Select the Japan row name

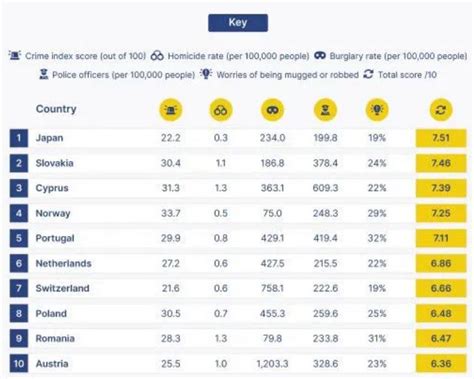49,138
